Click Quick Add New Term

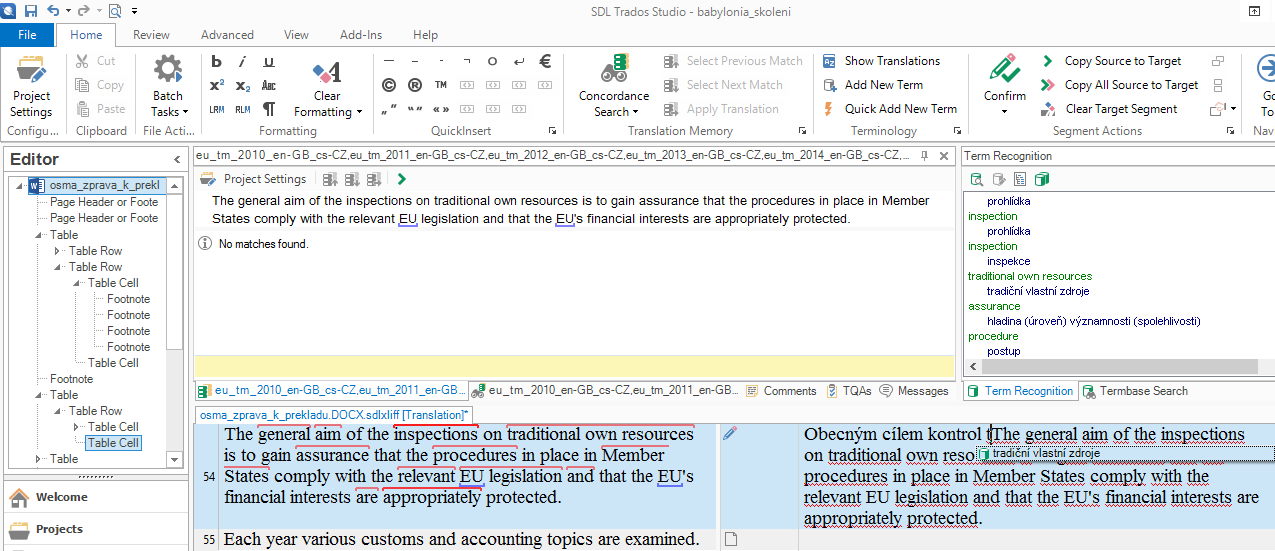[889, 109]
